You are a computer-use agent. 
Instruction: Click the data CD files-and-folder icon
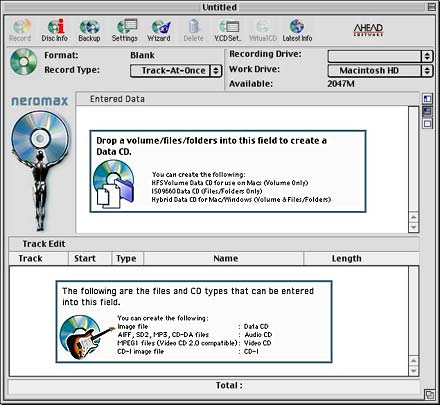tap(114, 184)
